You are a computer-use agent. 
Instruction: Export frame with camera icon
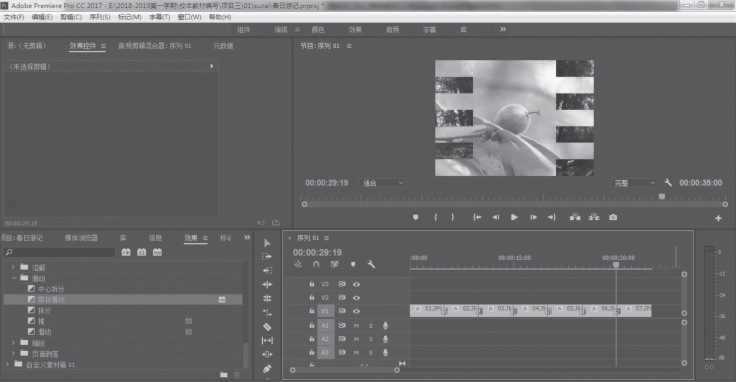coord(613,217)
